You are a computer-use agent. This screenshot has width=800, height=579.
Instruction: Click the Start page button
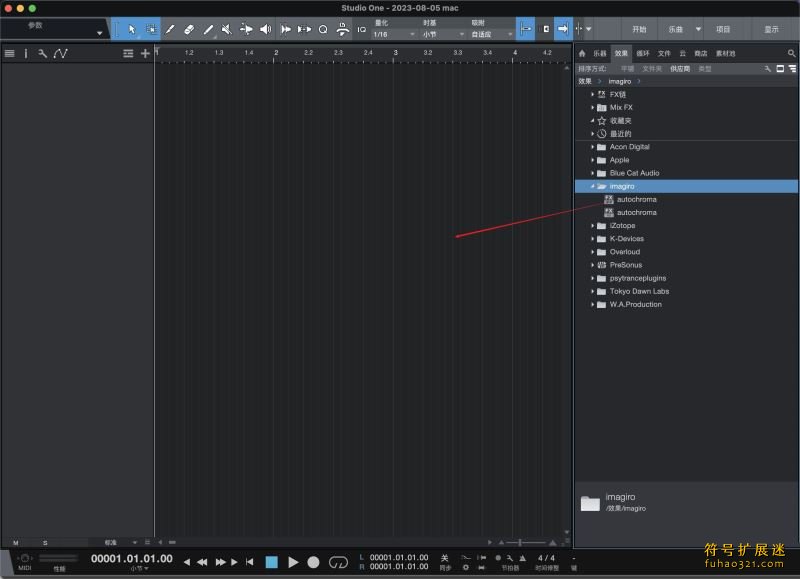639,29
